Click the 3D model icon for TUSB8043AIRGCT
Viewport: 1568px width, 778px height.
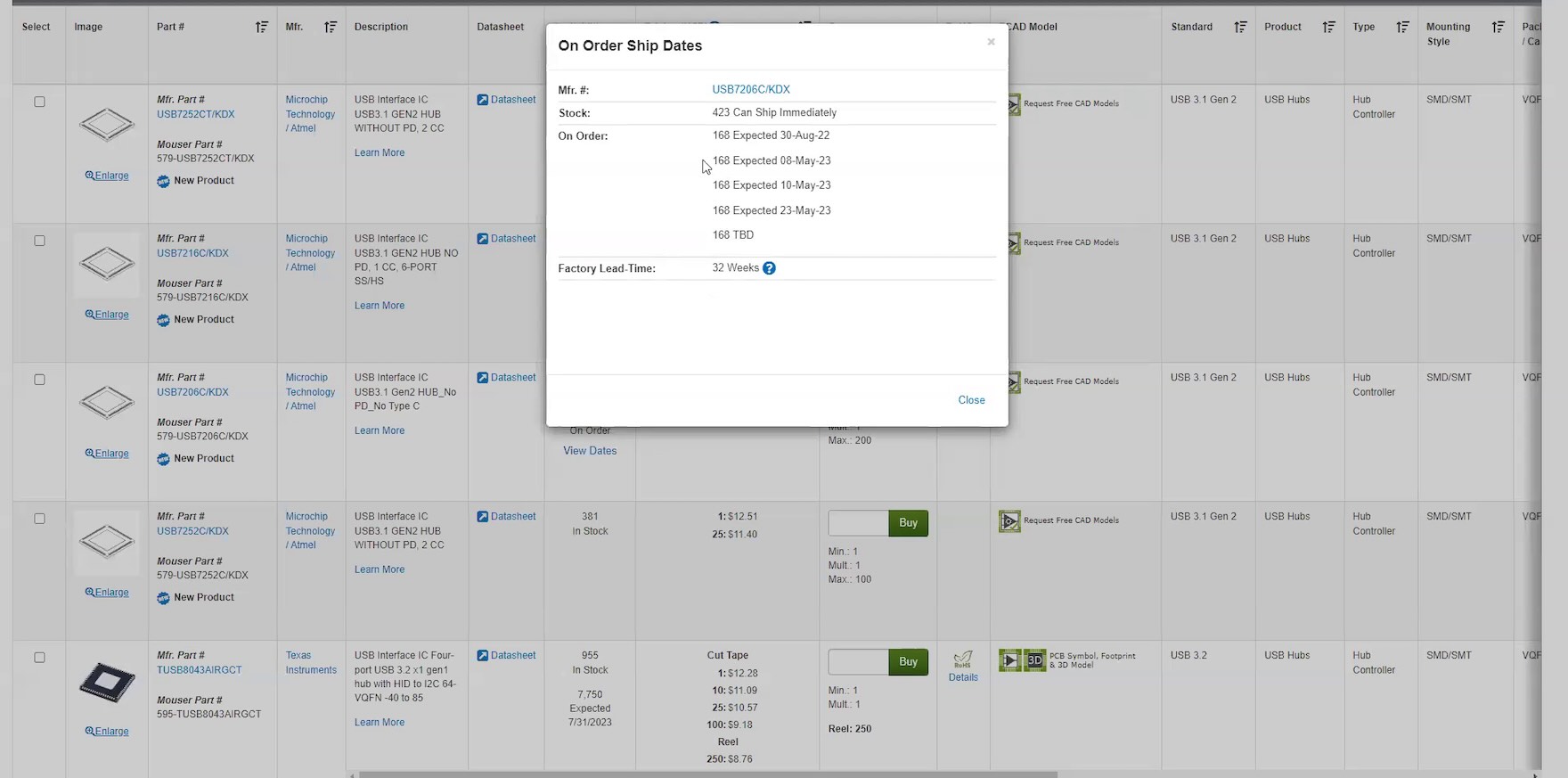[1034, 660]
